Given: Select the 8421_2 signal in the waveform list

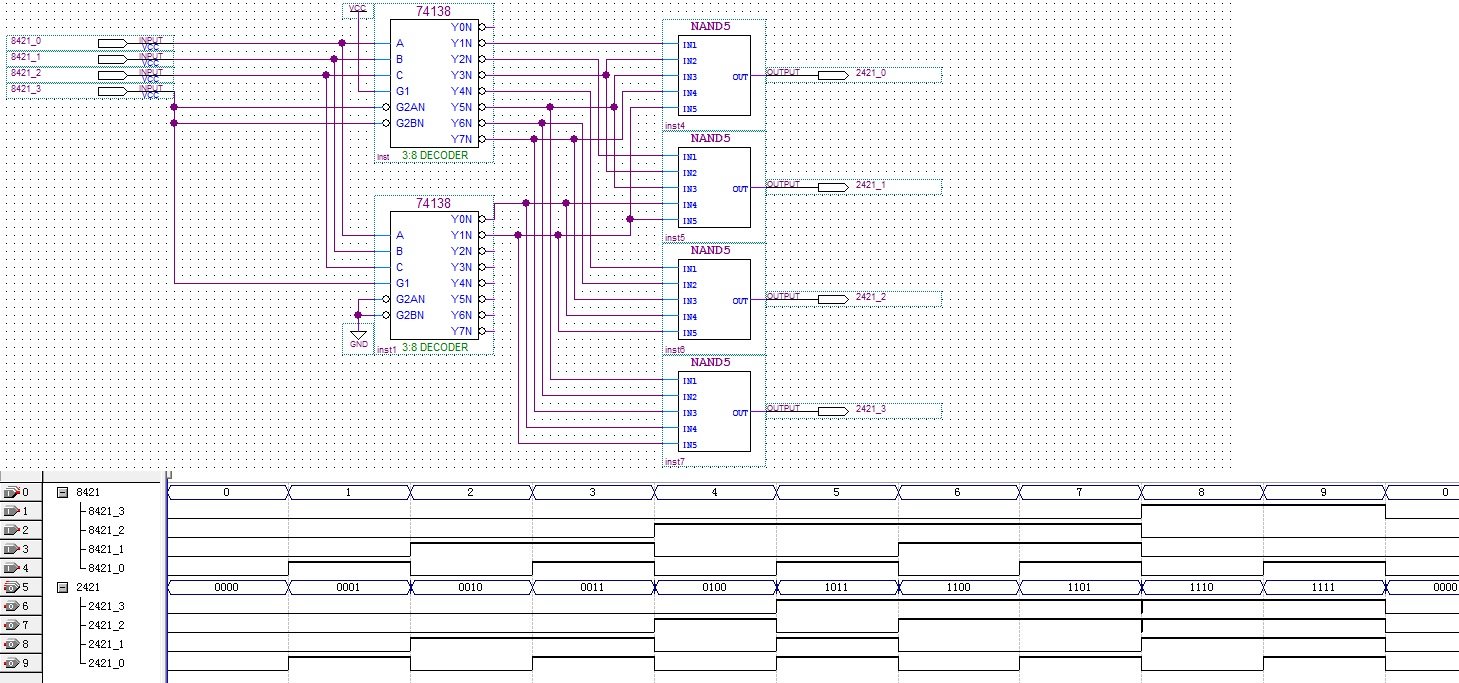Looking at the screenshot, I should click(x=107, y=530).
